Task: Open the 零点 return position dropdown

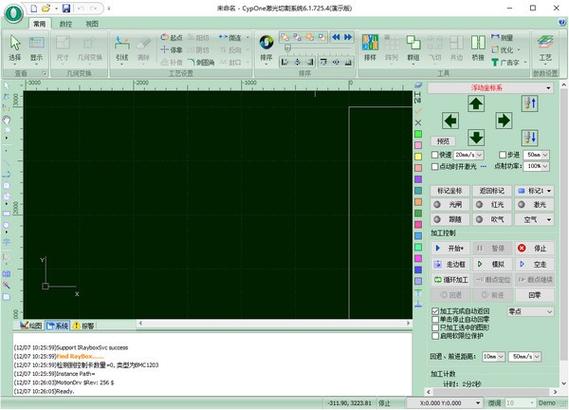Action: click(x=530, y=312)
